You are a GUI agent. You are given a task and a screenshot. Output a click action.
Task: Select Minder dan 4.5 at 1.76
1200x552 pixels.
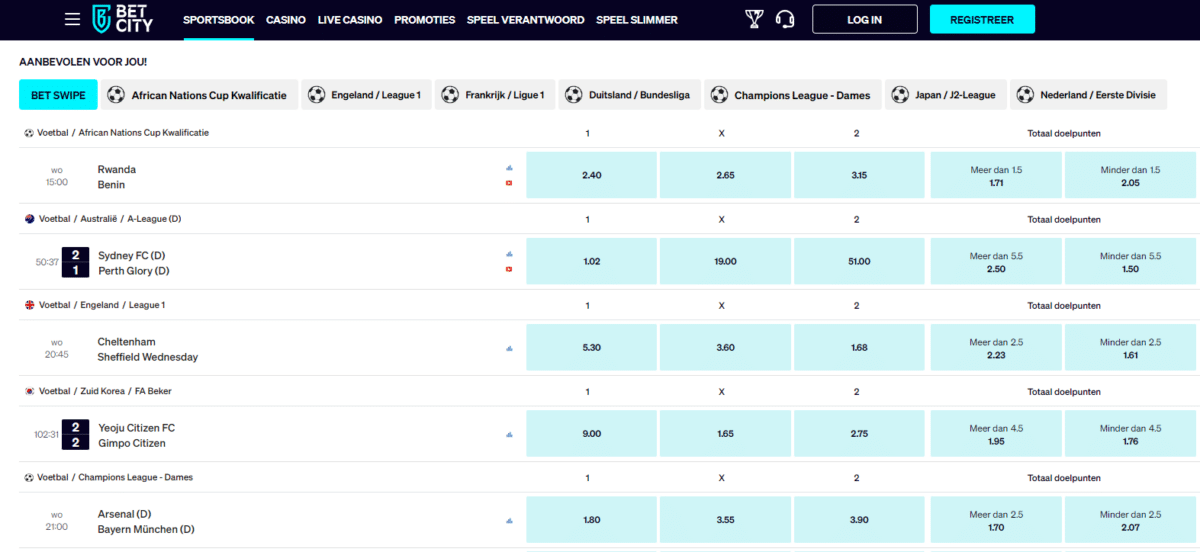(x=1130, y=434)
